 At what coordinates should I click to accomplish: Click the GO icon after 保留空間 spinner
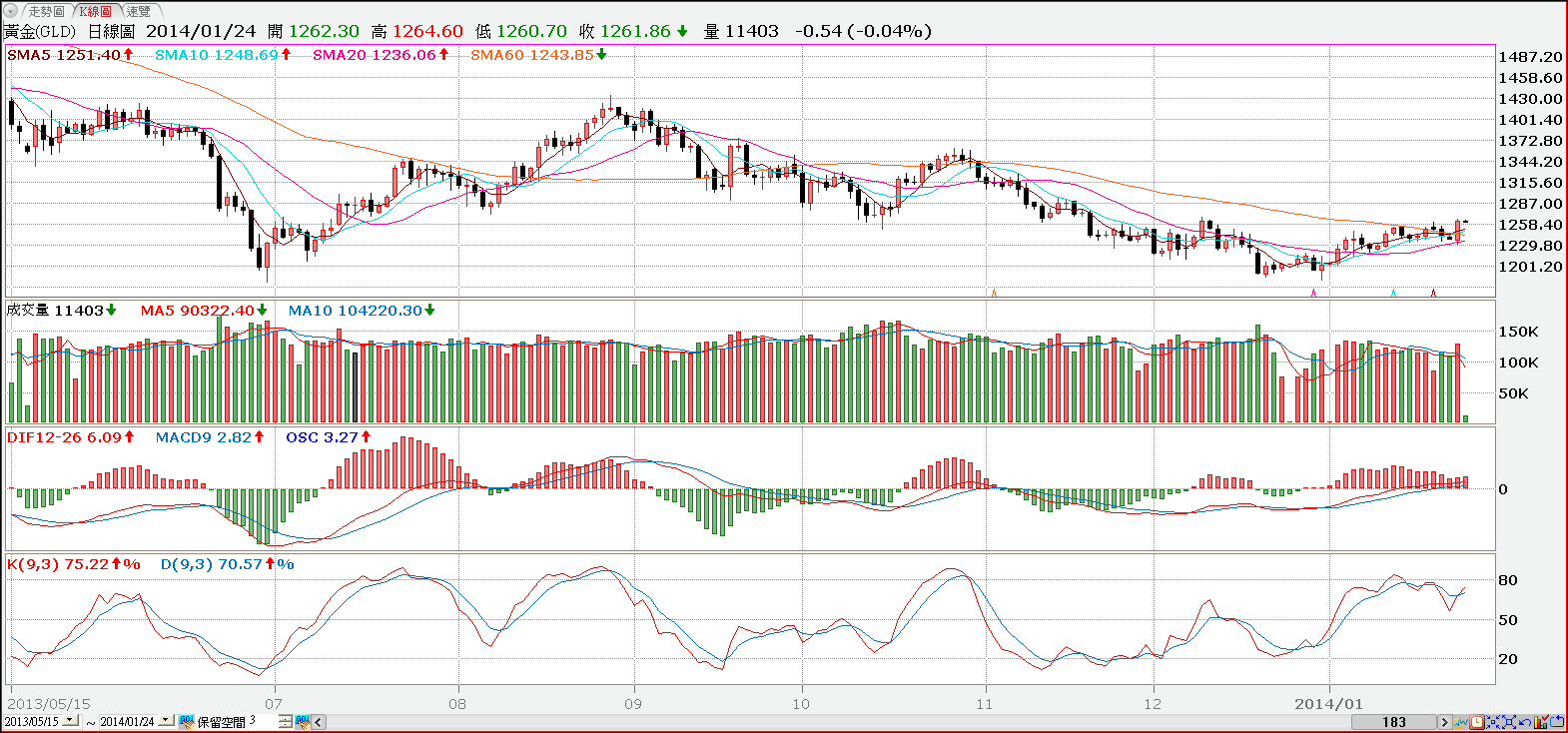(x=302, y=722)
